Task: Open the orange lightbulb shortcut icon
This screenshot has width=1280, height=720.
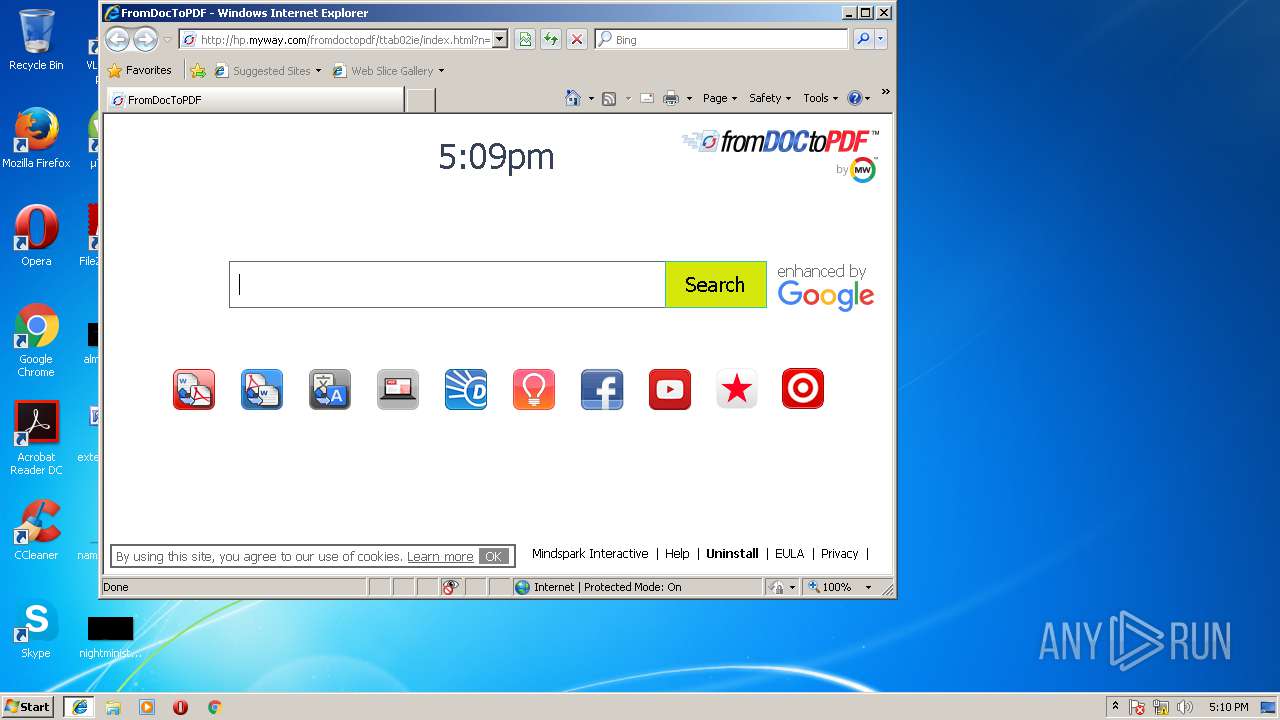Action: 534,389
